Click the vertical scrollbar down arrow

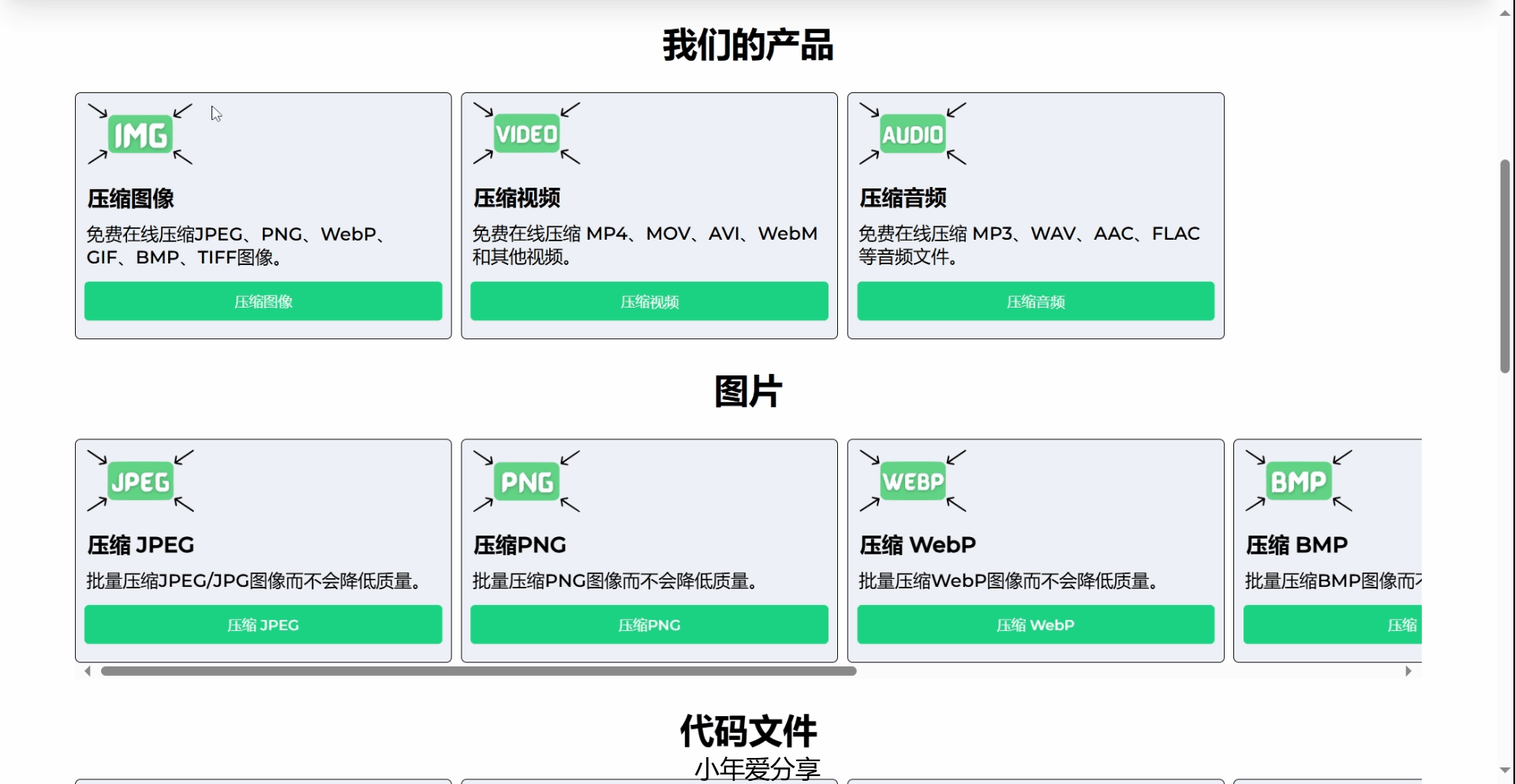tap(1505, 771)
